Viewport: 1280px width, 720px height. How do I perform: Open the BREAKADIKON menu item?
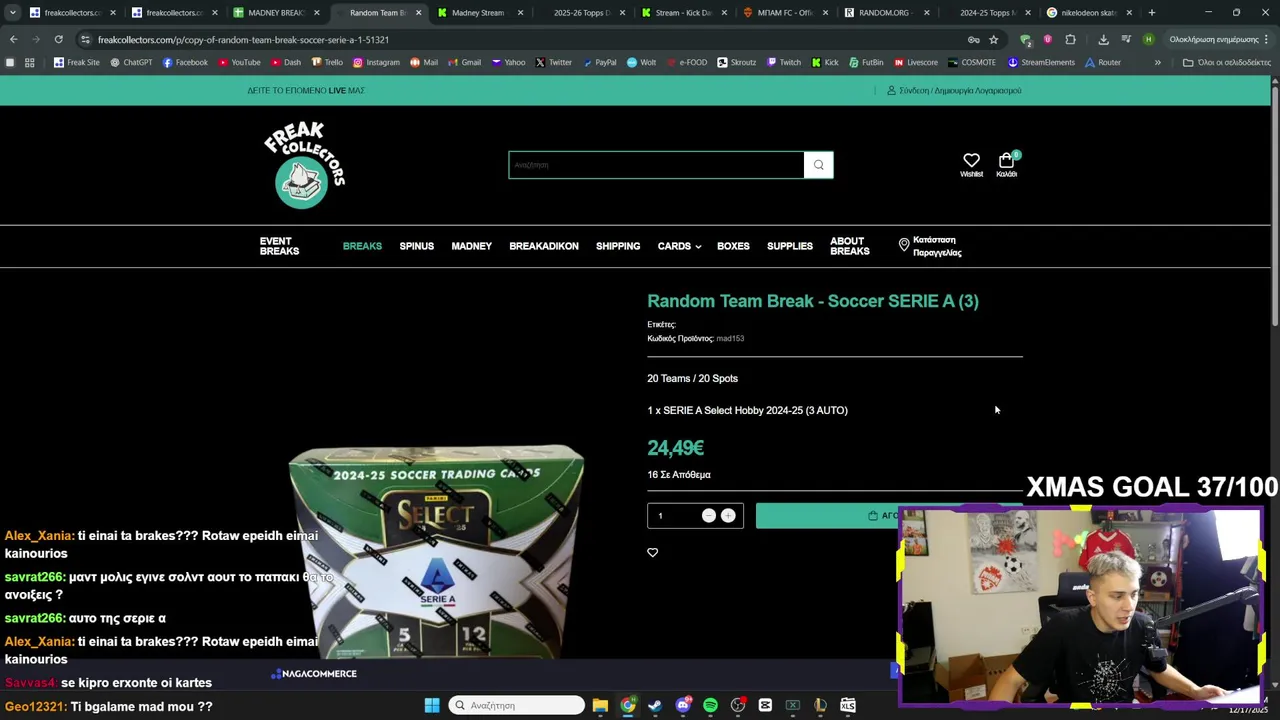pyautogui.click(x=544, y=246)
